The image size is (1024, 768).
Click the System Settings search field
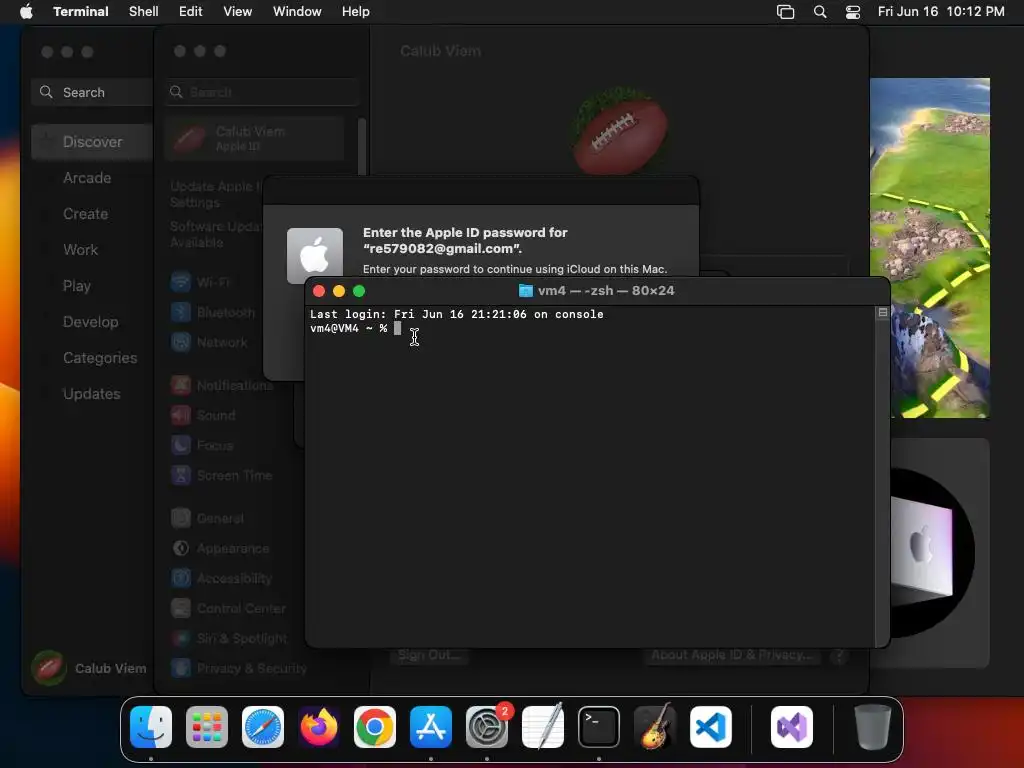coord(262,92)
